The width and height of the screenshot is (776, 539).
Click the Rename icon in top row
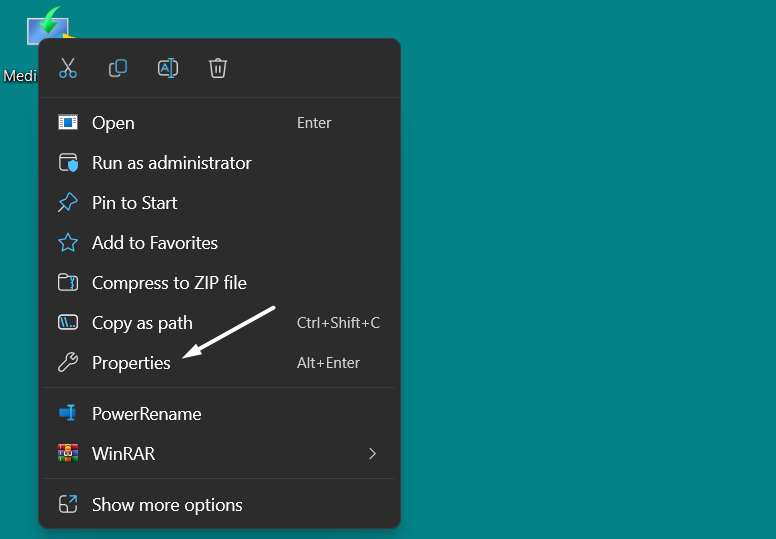click(x=168, y=68)
